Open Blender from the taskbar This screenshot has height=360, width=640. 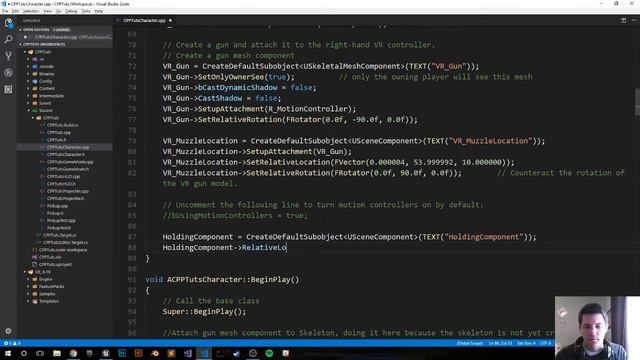click(155, 353)
